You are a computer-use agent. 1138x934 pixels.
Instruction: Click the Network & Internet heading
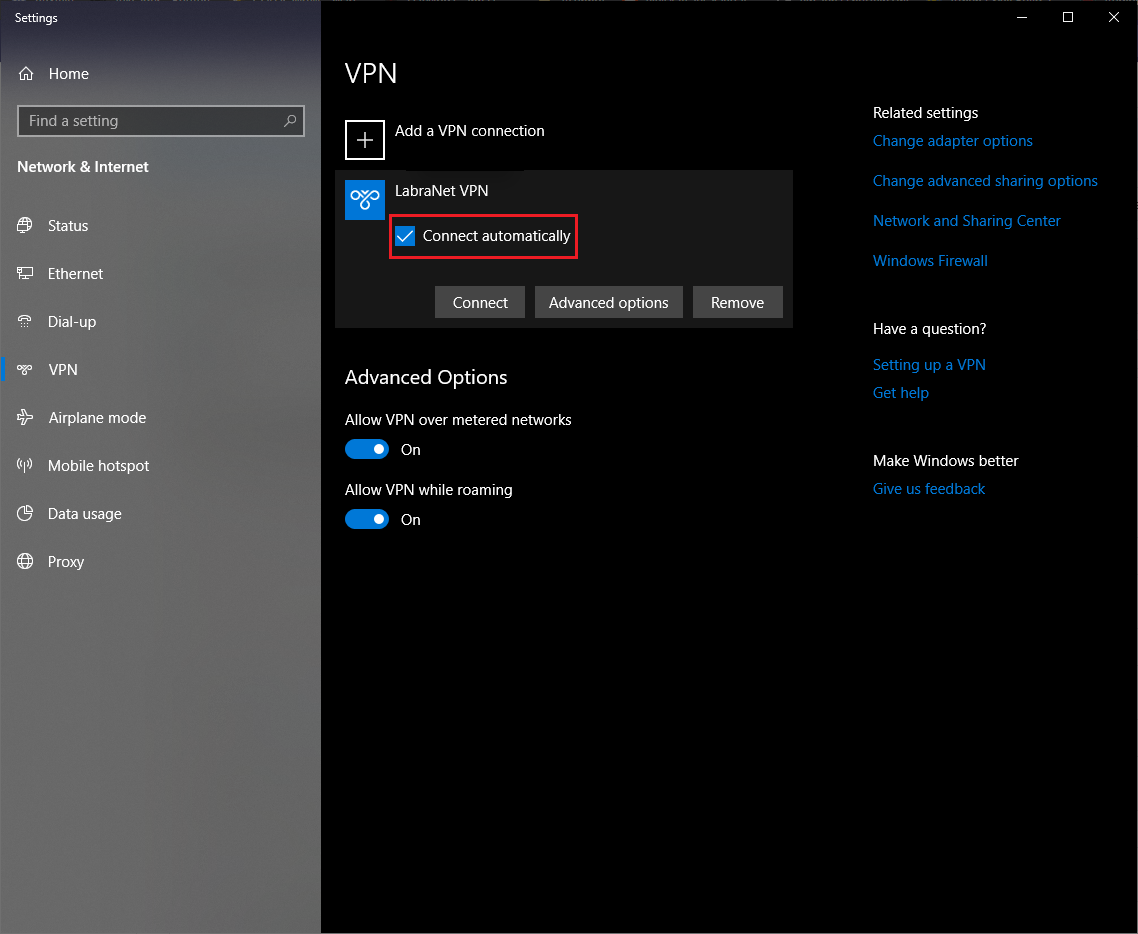[x=83, y=167]
